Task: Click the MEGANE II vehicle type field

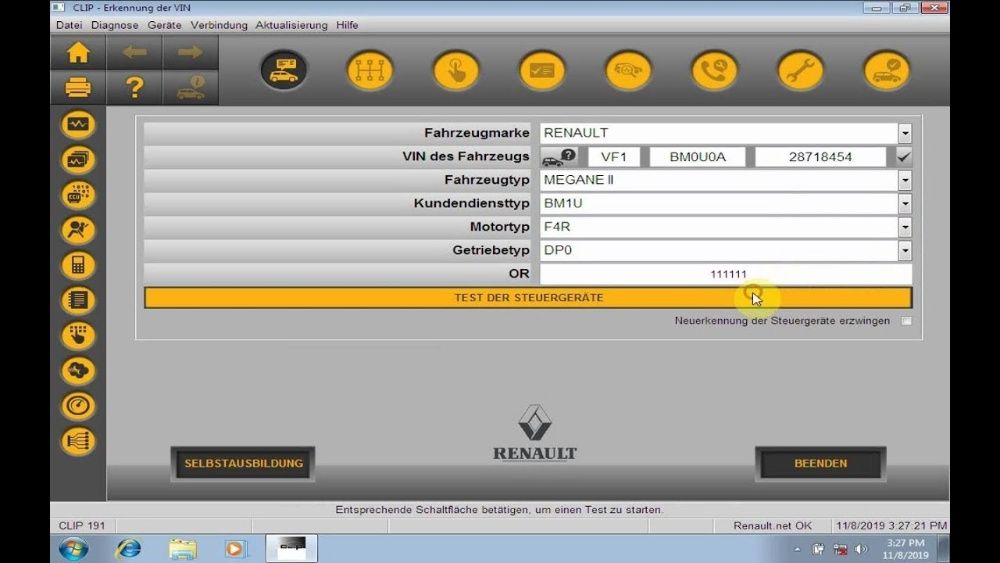Action: (719, 180)
